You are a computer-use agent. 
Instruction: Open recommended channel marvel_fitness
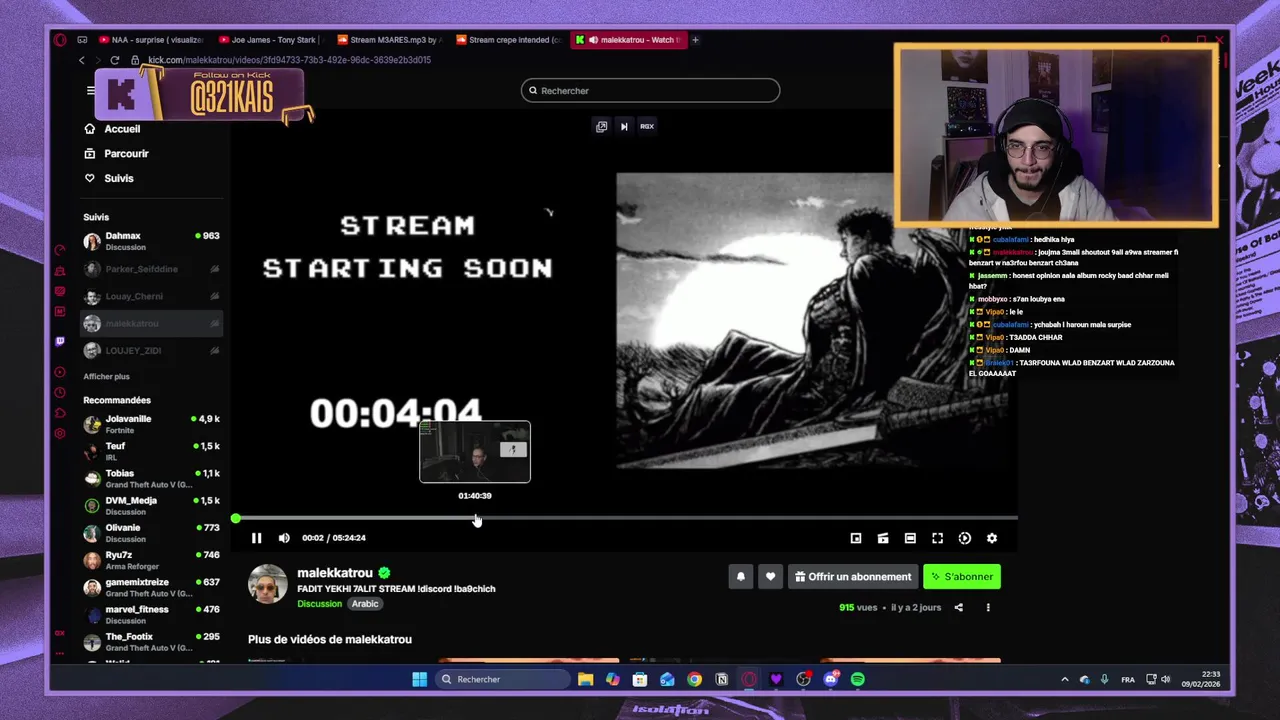tap(151, 614)
